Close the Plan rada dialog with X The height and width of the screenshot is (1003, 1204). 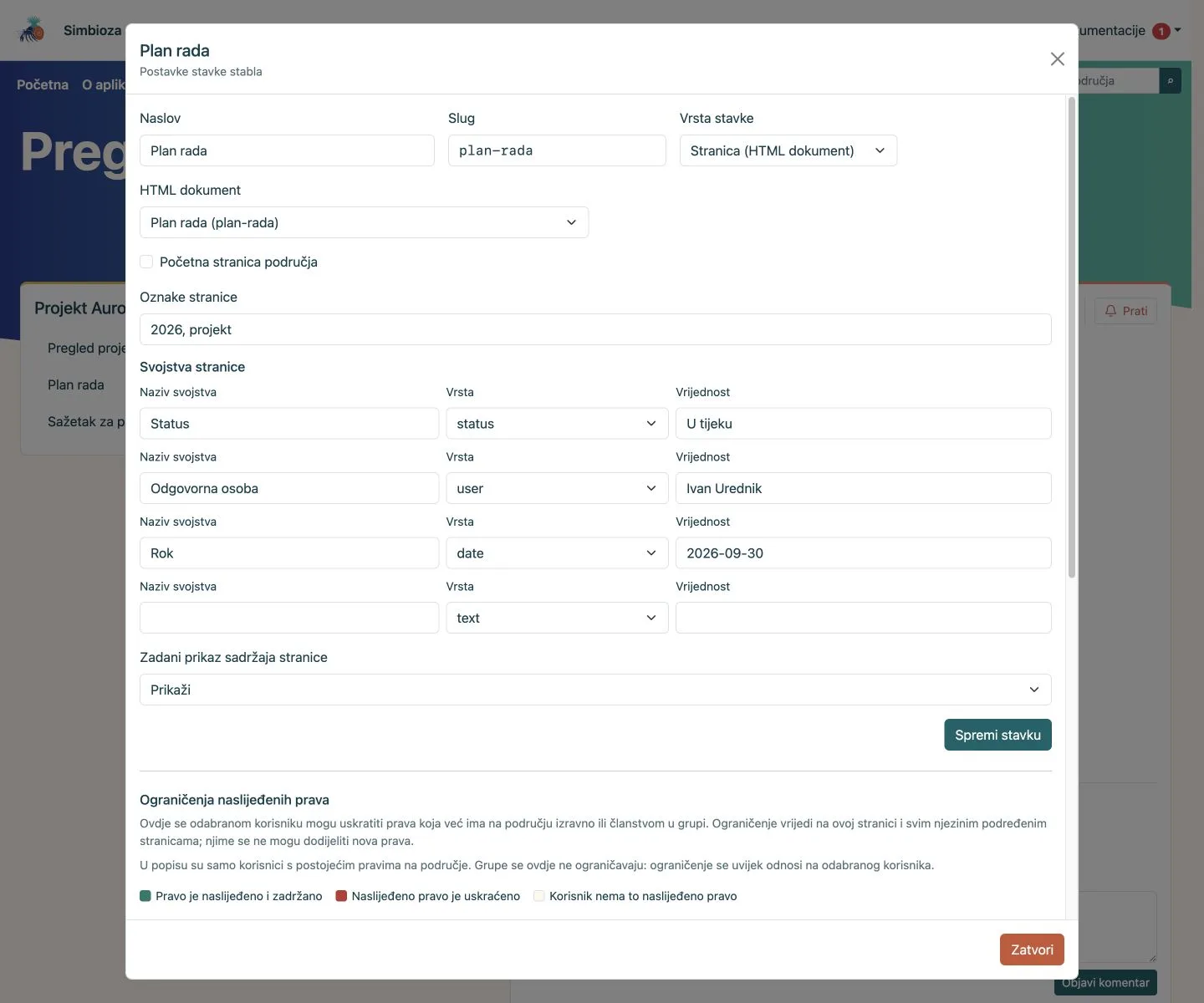pos(1057,59)
